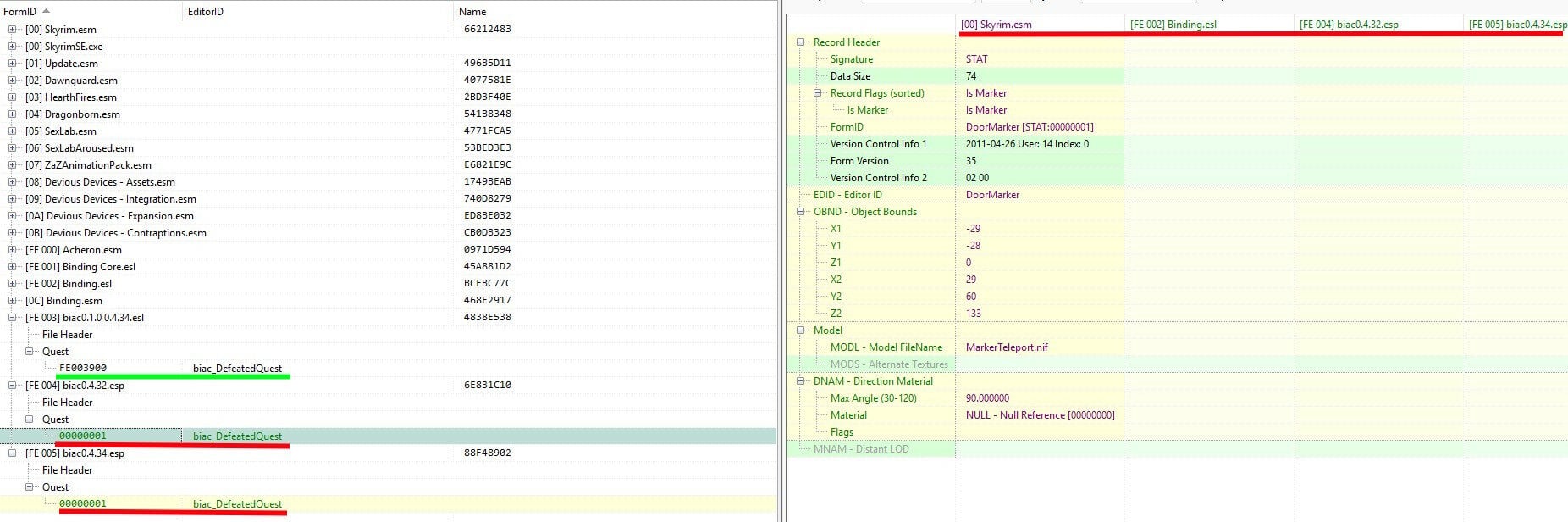Image resolution: width=1568 pixels, height=522 pixels.
Task: Collapse the DNAM - Direction Material section
Action: point(801,380)
